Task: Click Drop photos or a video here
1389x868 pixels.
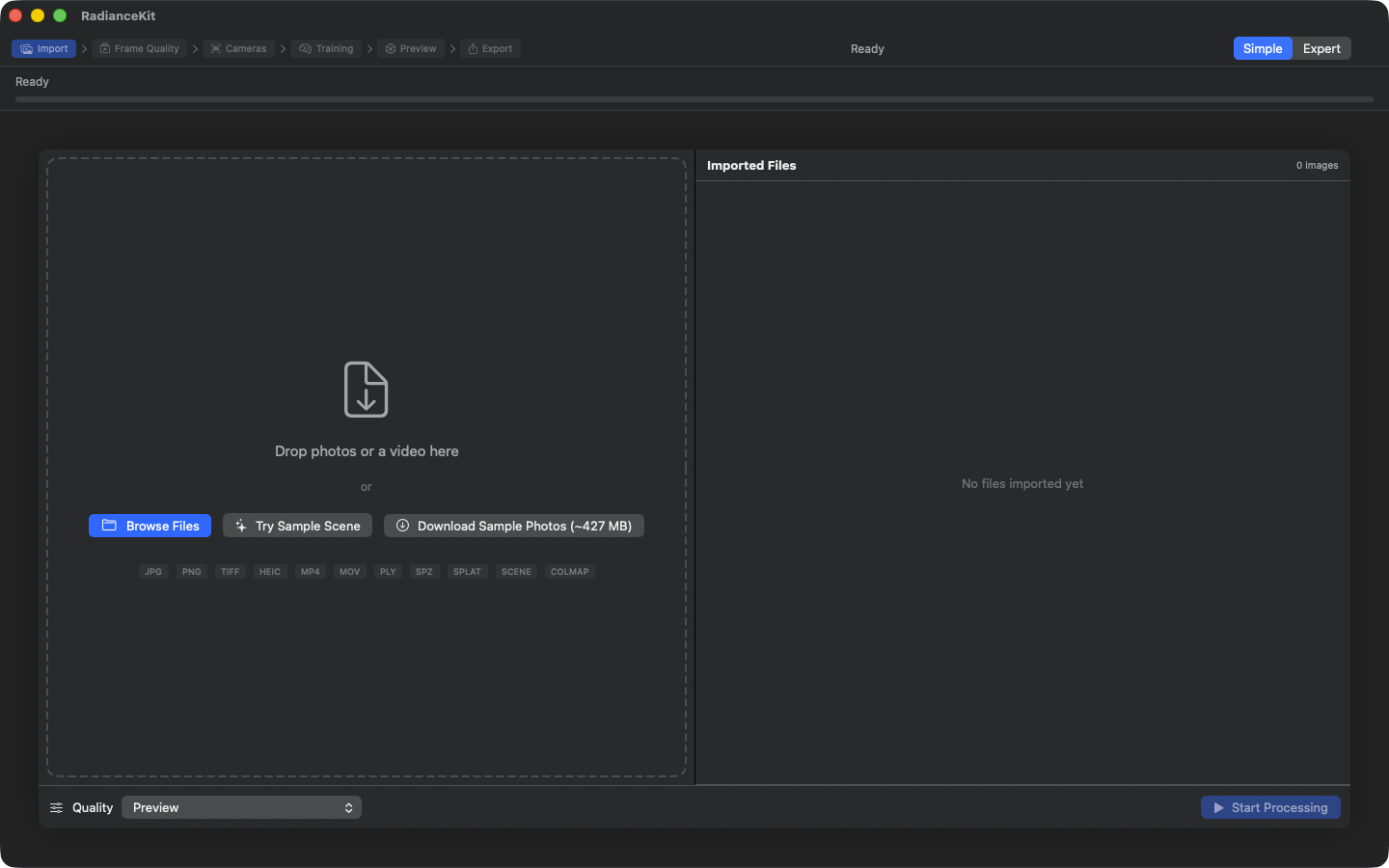Action: click(x=367, y=451)
